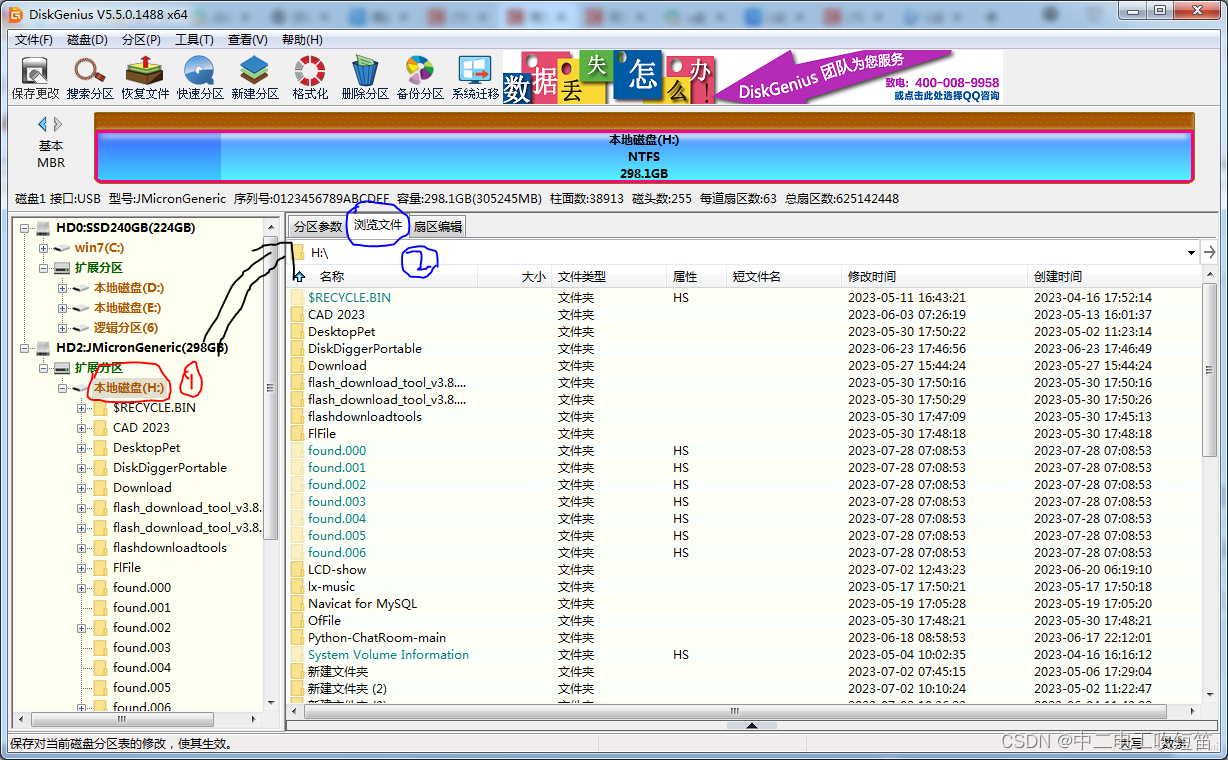Open the H:\ path dropdown
1228x760 pixels.
1191,253
